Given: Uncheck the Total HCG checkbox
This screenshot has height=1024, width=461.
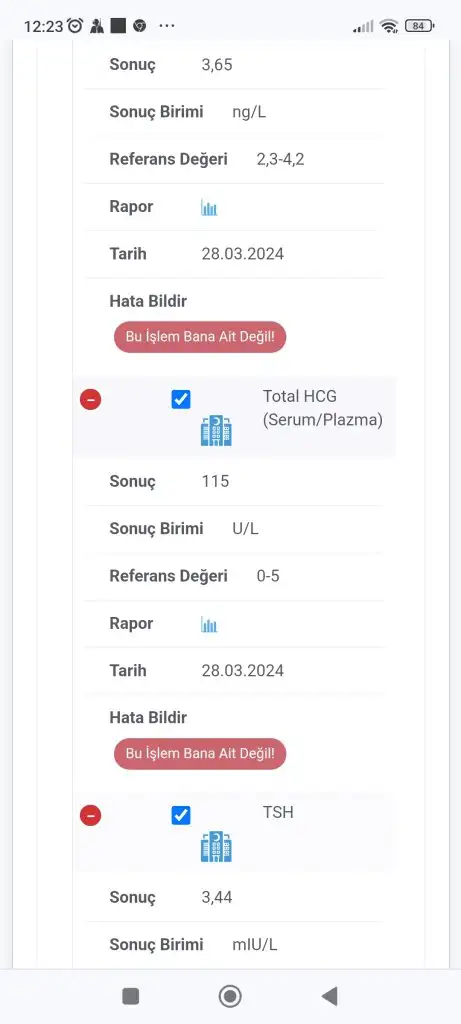Looking at the screenshot, I should (x=181, y=400).
